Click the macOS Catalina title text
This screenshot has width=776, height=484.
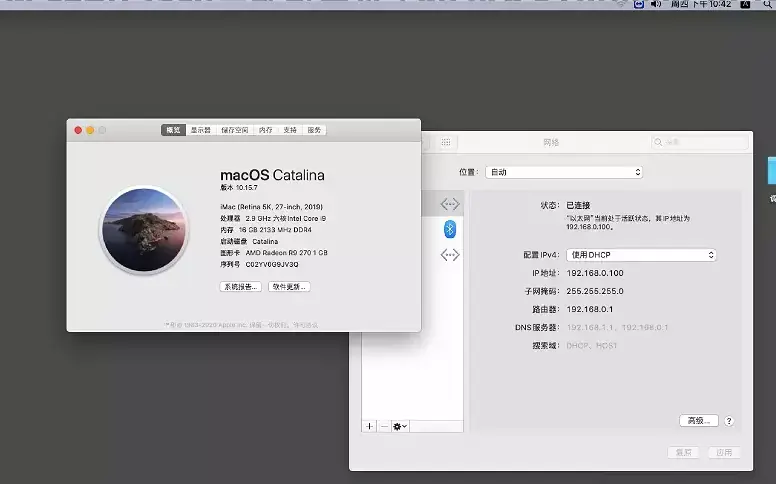[x=272, y=175]
